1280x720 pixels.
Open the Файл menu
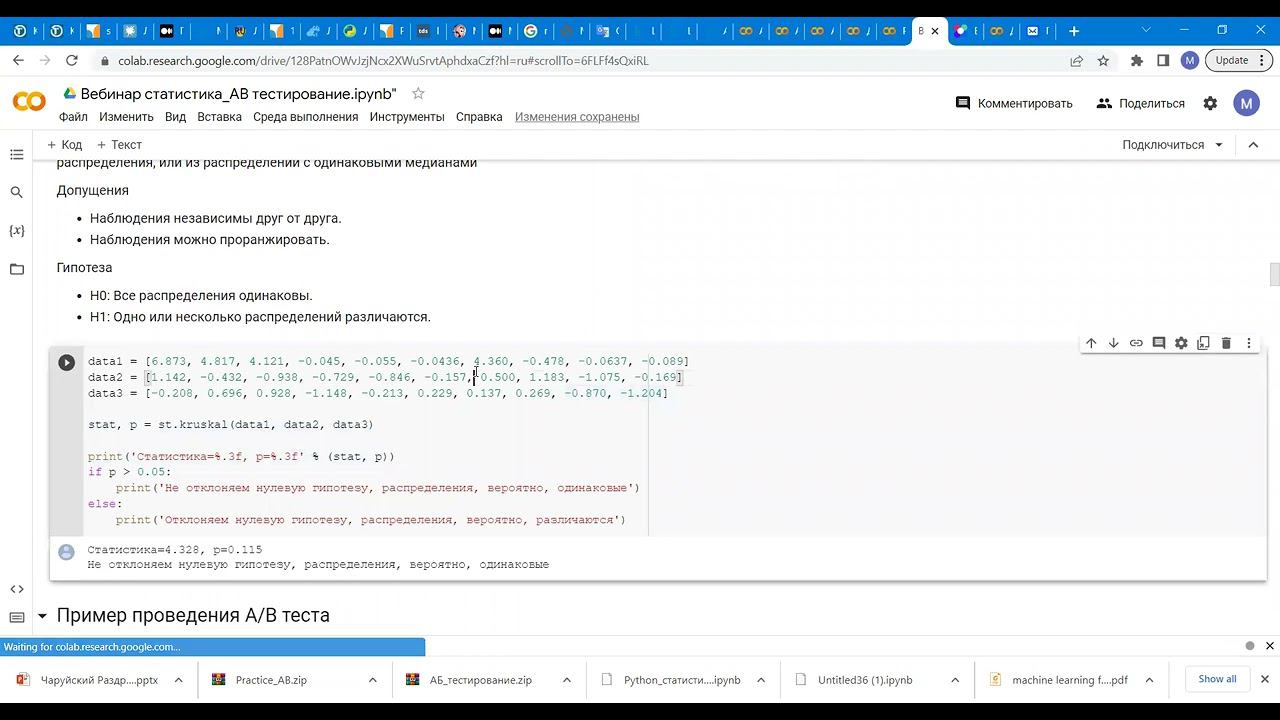pos(73,117)
